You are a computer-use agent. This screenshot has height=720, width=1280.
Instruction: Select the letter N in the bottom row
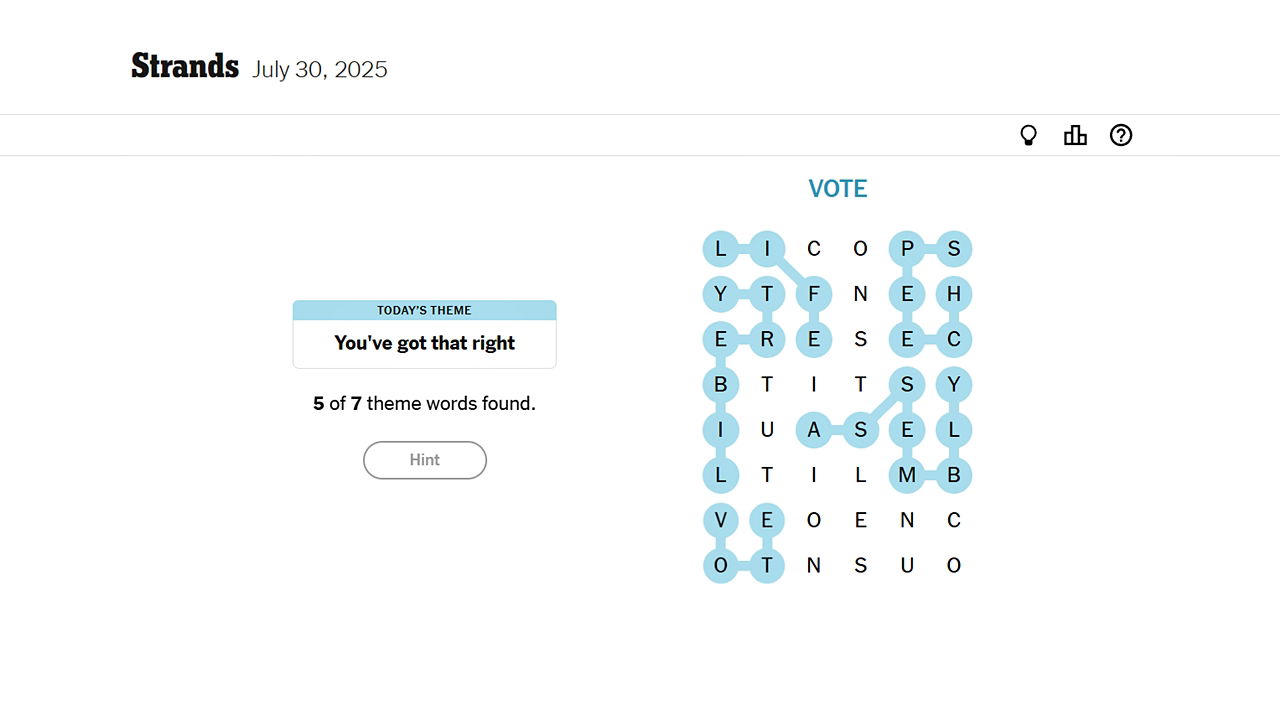pyautogui.click(x=814, y=565)
